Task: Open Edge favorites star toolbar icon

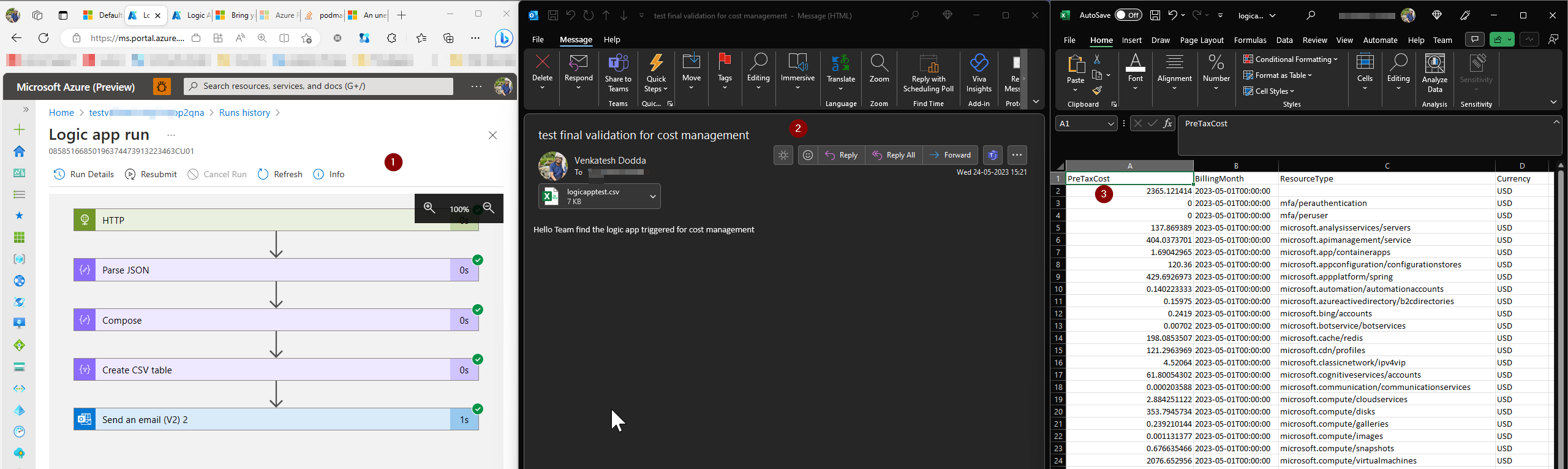Action: click(x=421, y=38)
